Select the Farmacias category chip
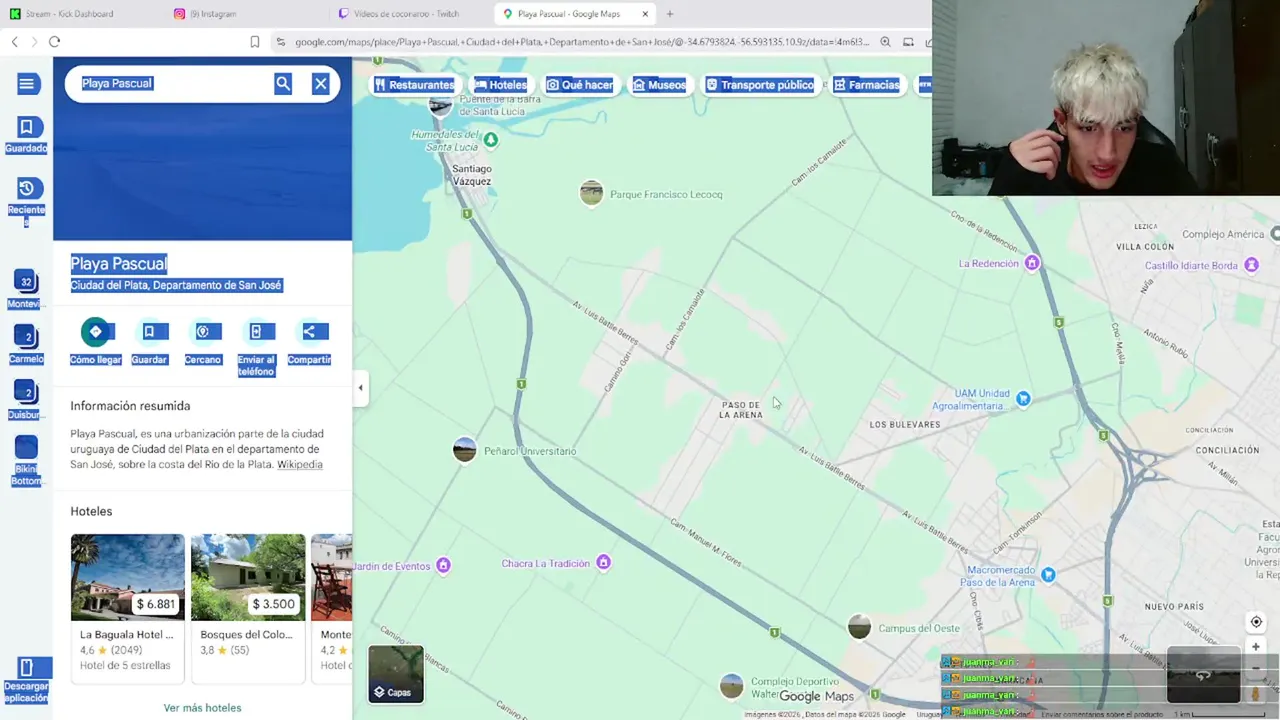 pyautogui.click(x=866, y=85)
